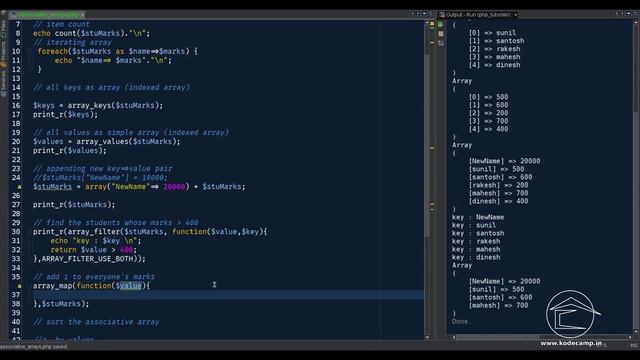Open the Projects side panel tab
Viewport: 640px width, 360px height.
pos(3,54)
